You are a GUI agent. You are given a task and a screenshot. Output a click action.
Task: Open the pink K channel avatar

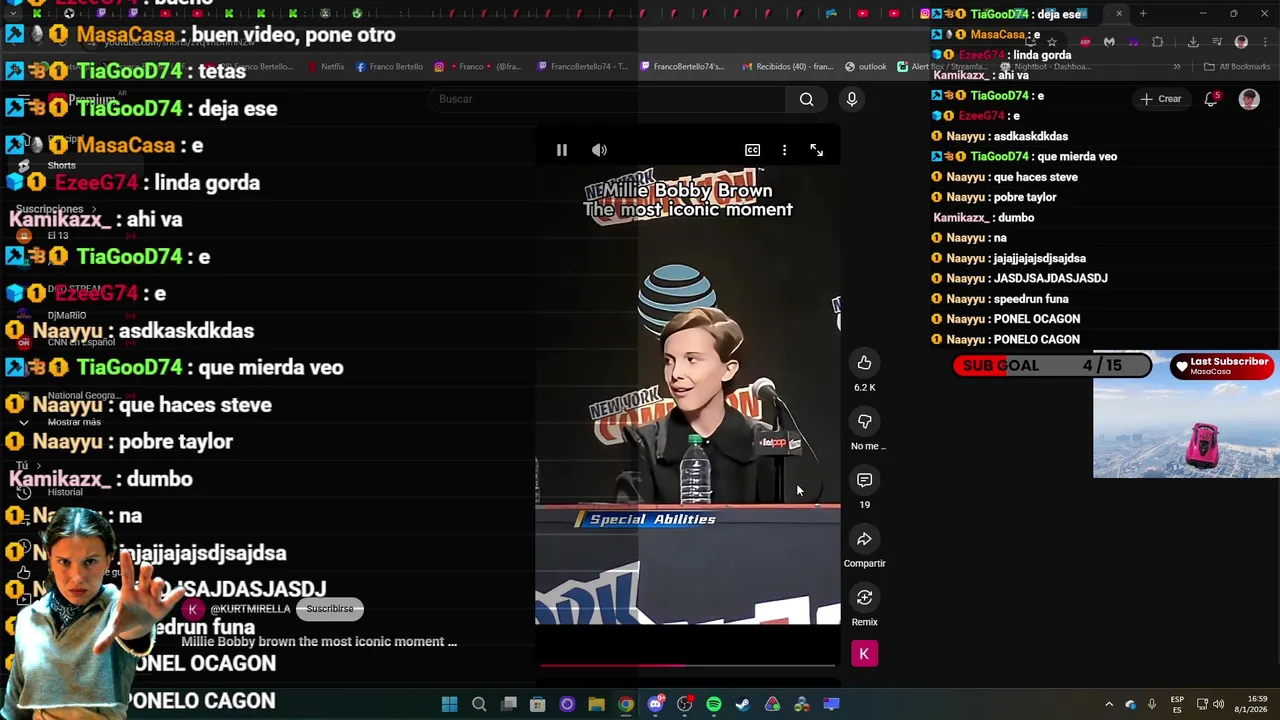[864, 654]
